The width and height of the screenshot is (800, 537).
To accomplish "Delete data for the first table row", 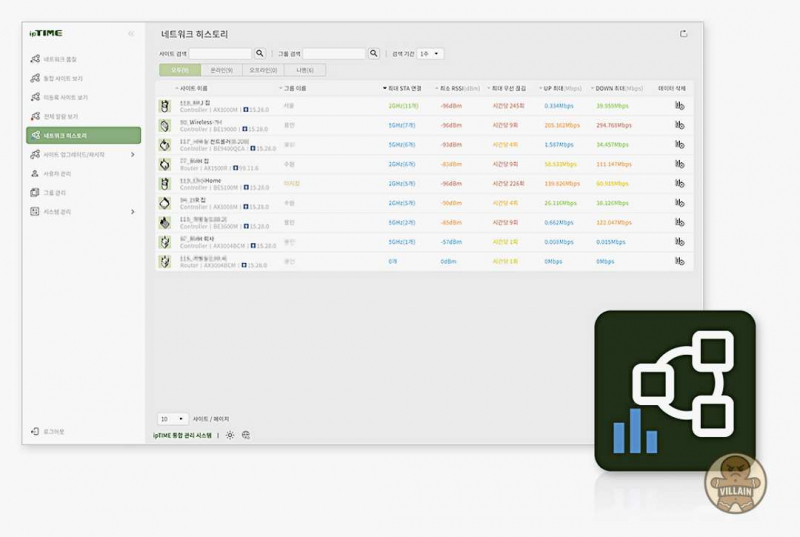I will click(680, 105).
